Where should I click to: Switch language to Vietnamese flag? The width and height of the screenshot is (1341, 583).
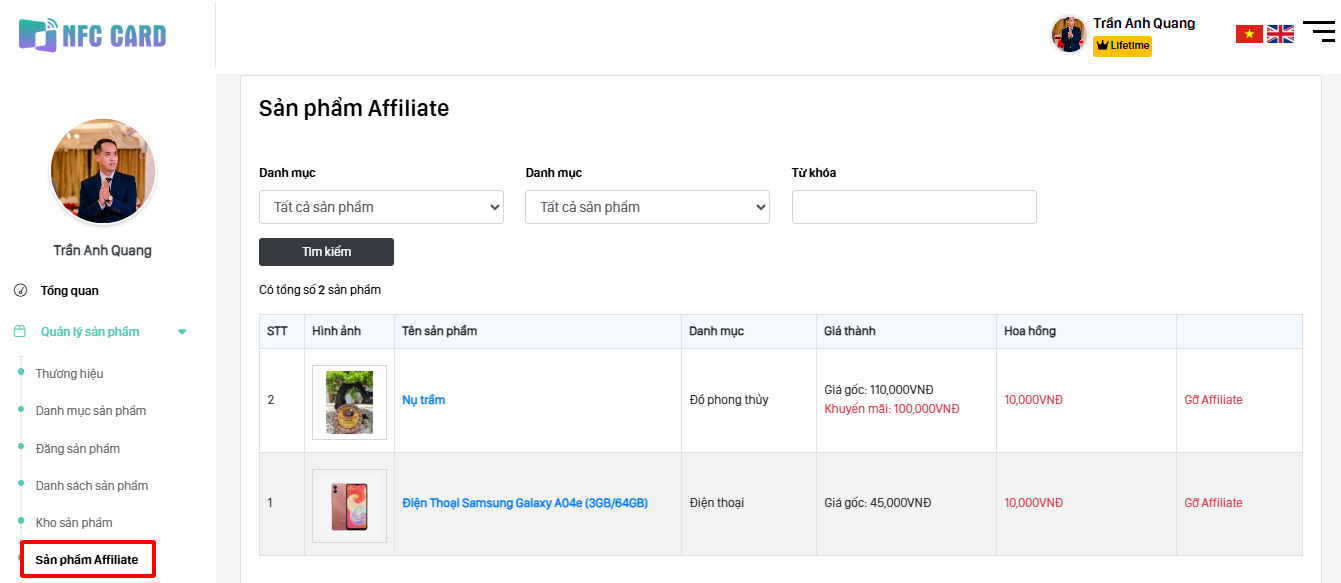click(x=1249, y=34)
